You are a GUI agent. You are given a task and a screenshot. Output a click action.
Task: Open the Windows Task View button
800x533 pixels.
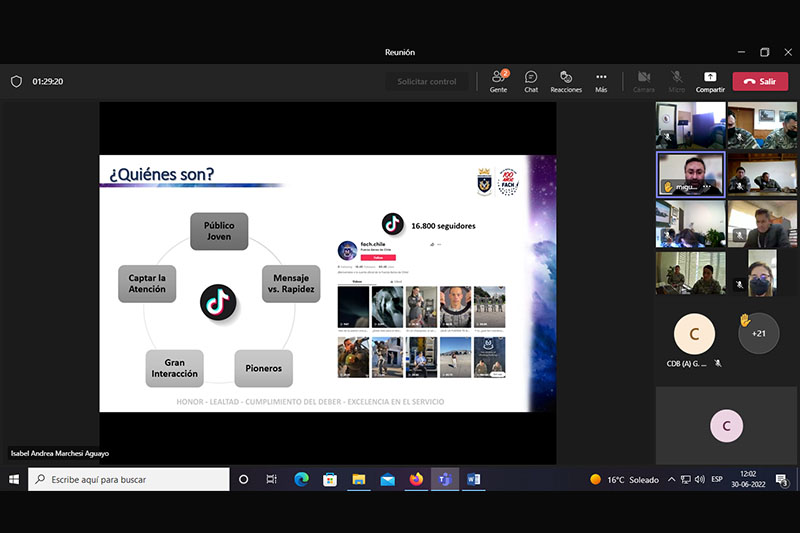pos(271,479)
